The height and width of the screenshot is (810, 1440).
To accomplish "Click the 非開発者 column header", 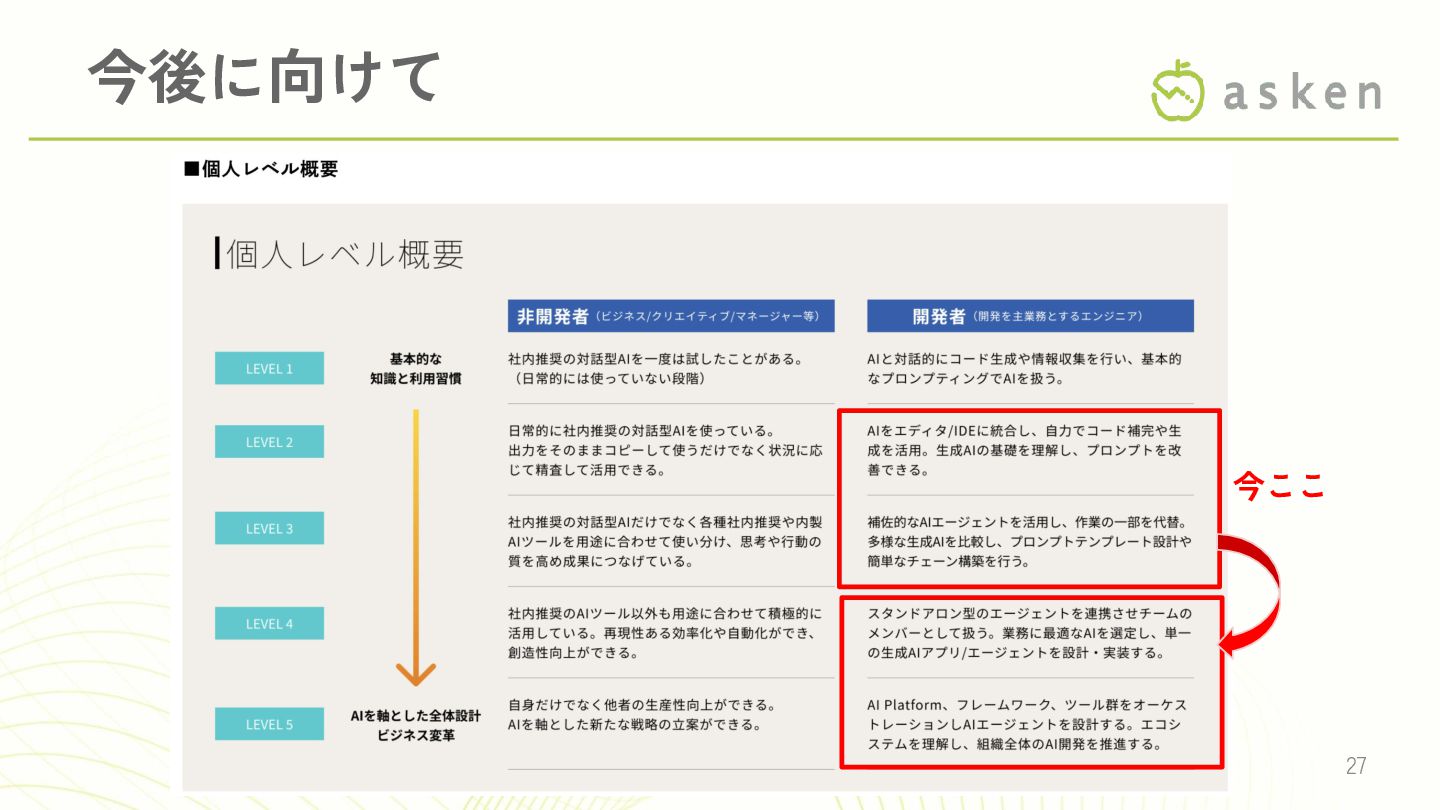I will [671, 316].
